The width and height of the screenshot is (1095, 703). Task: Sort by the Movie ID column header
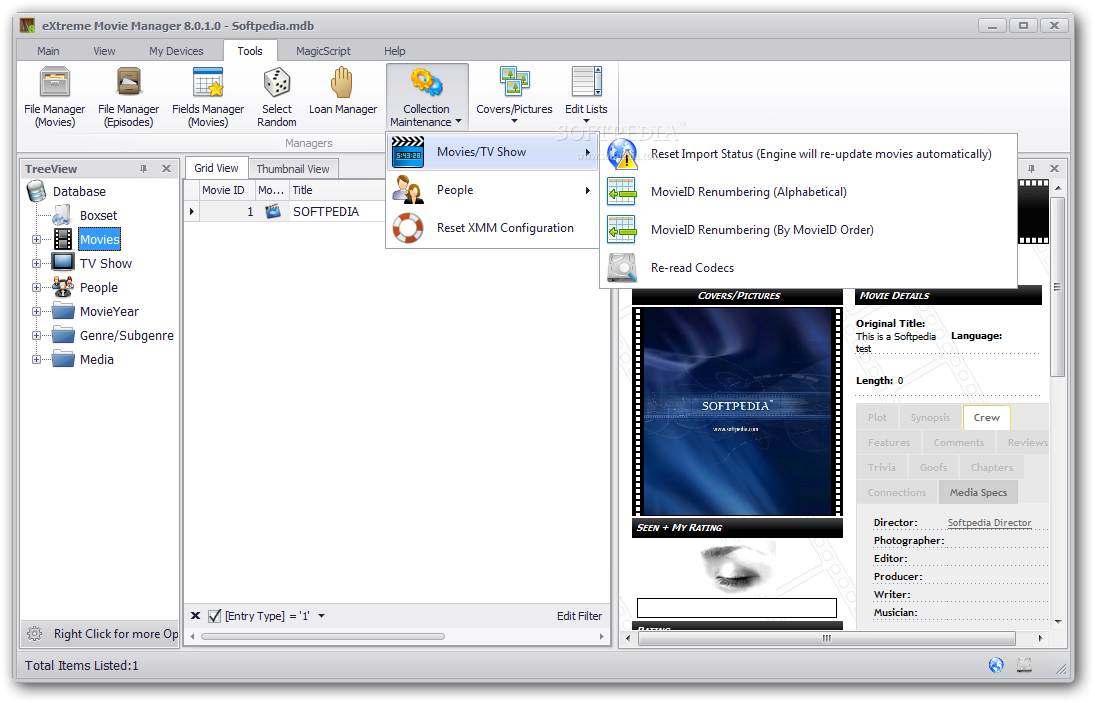click(x=223, y=190)
